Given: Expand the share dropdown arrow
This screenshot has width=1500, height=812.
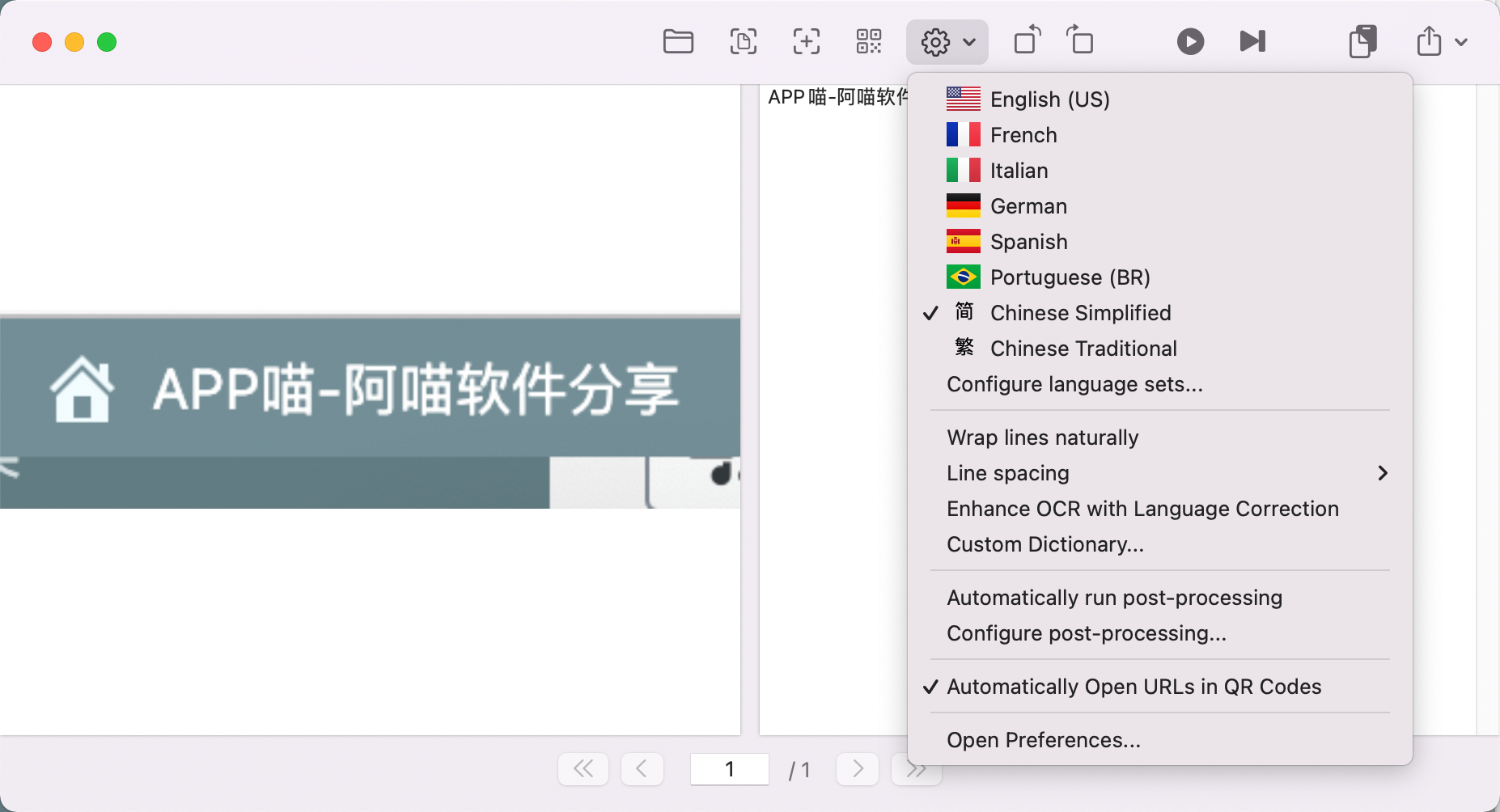Looking at the screenshot, I should (x=1461, y=42).
